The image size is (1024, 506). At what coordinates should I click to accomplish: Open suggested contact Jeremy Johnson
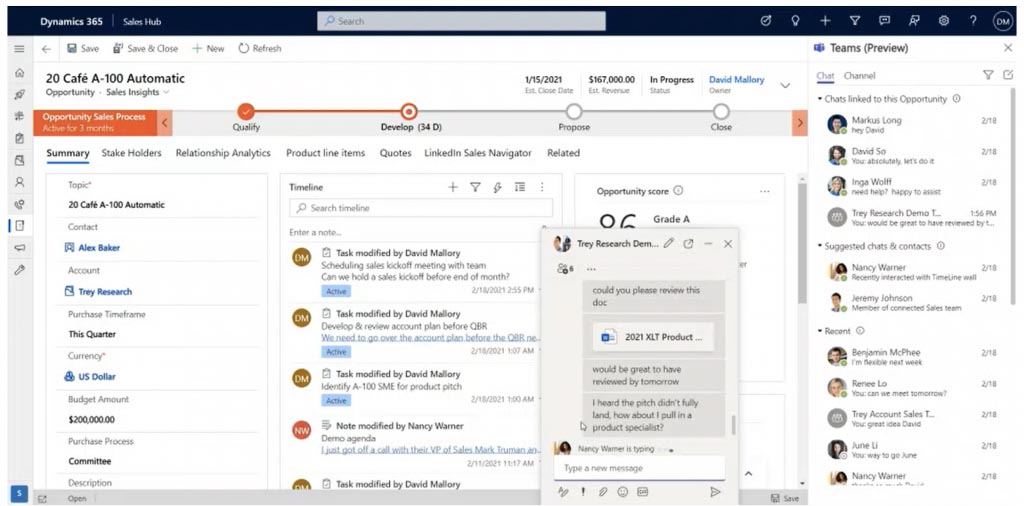pyautogui.click(x=912, y=302)
